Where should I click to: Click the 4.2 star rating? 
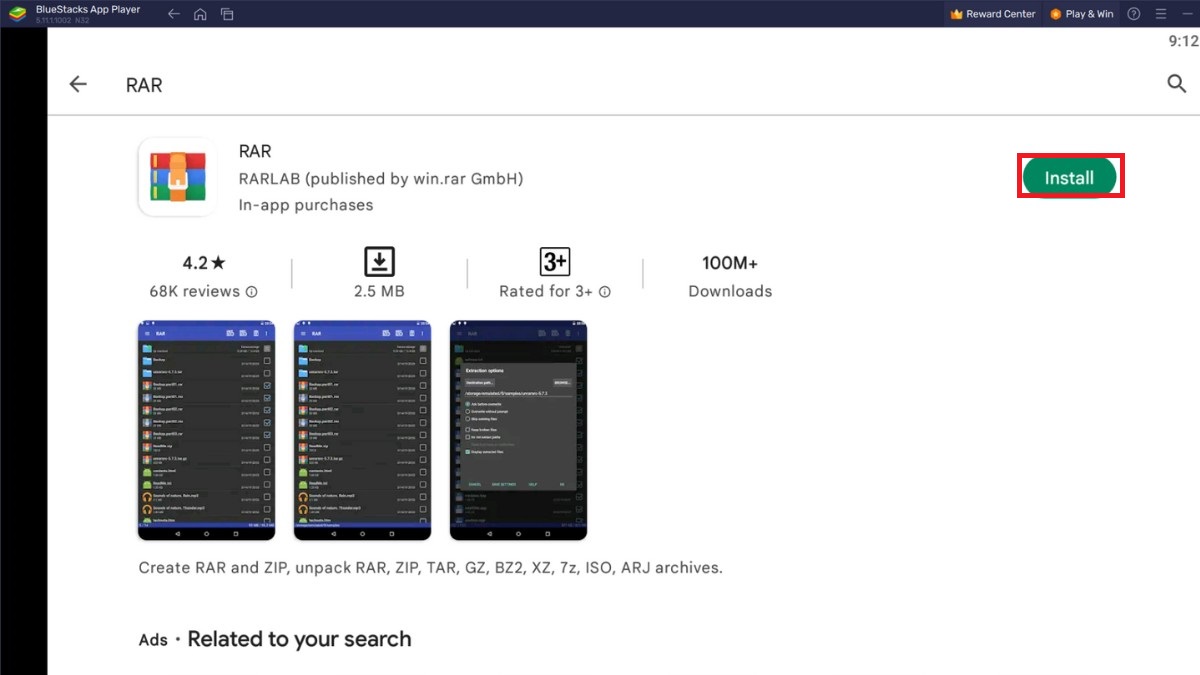pos(204,263)
